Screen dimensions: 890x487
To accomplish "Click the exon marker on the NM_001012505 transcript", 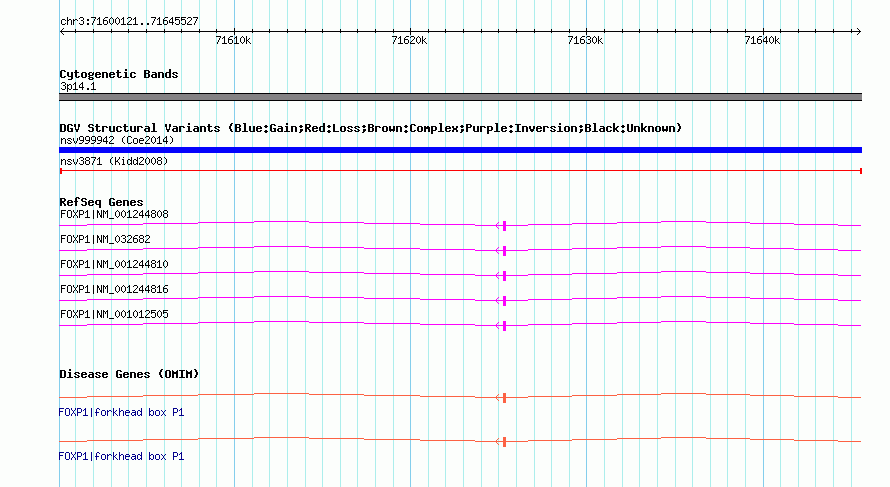I will point(504,326).
